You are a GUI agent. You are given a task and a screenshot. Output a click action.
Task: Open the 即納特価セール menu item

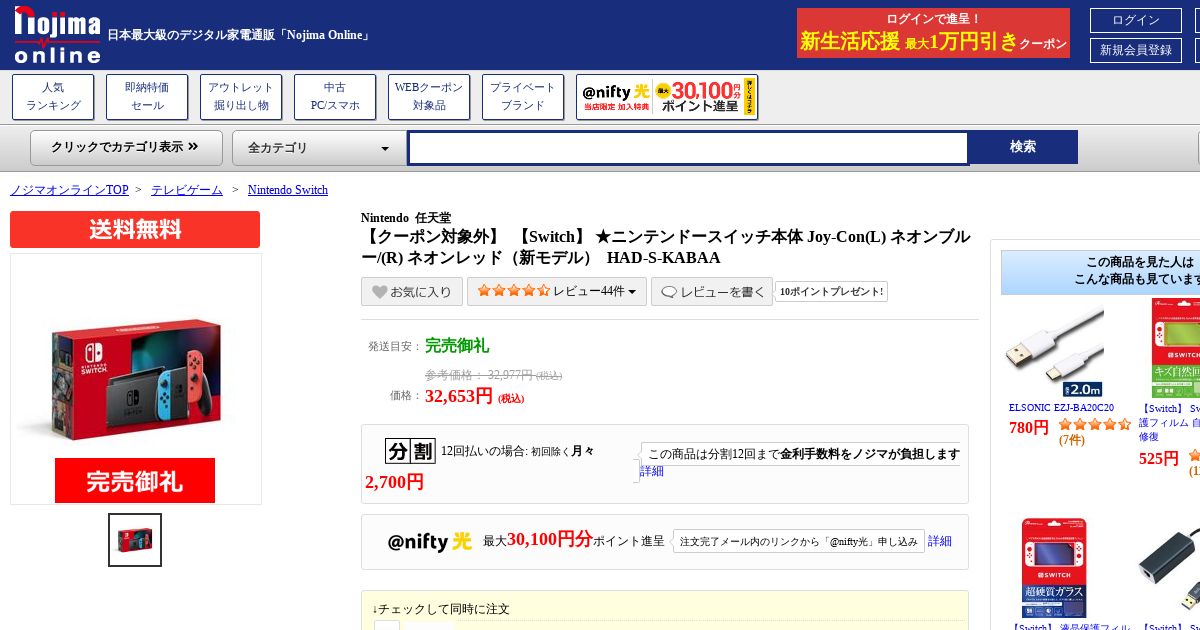pyautogui.click(x=147, y=97)
